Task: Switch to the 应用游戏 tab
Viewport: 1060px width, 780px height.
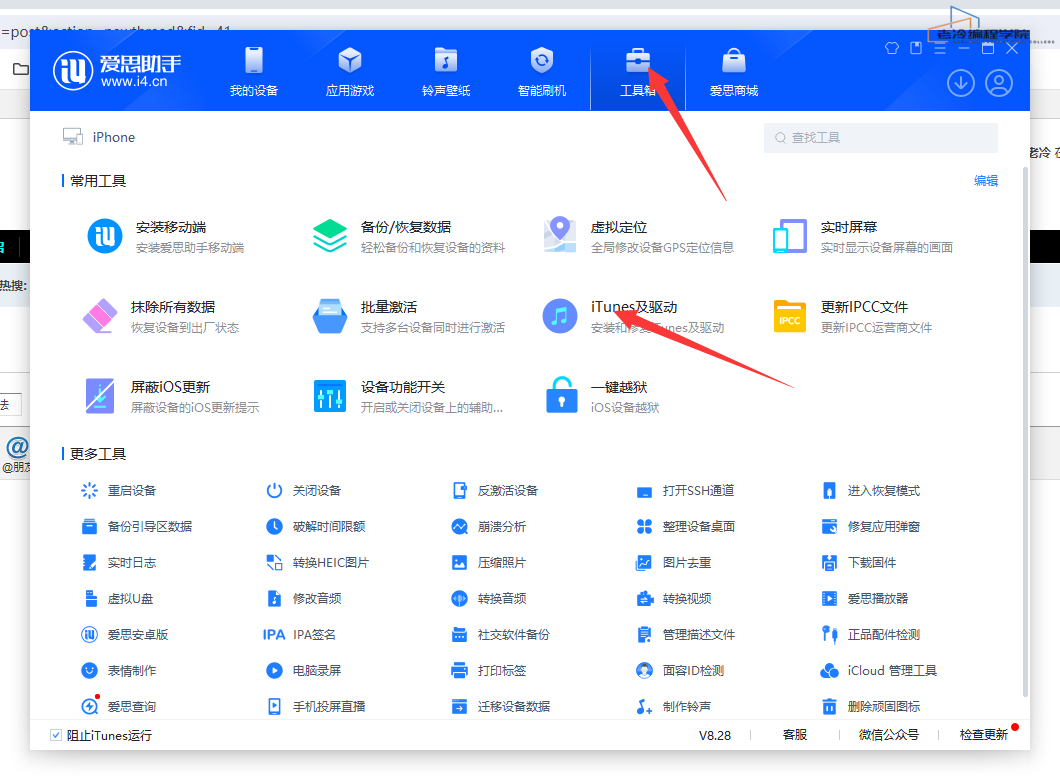Action: click(x=350, y=72)
